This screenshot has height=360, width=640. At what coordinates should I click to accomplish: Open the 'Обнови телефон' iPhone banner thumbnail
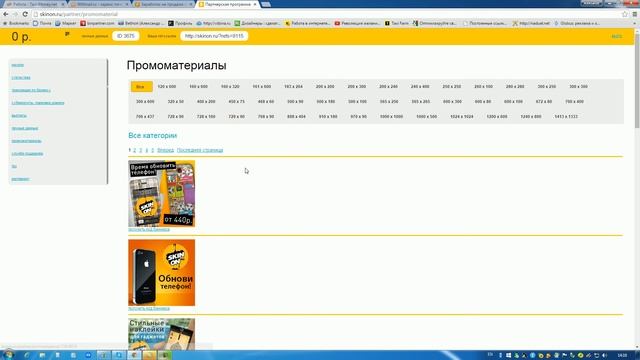pyautogui.click(x=162, y=273)
